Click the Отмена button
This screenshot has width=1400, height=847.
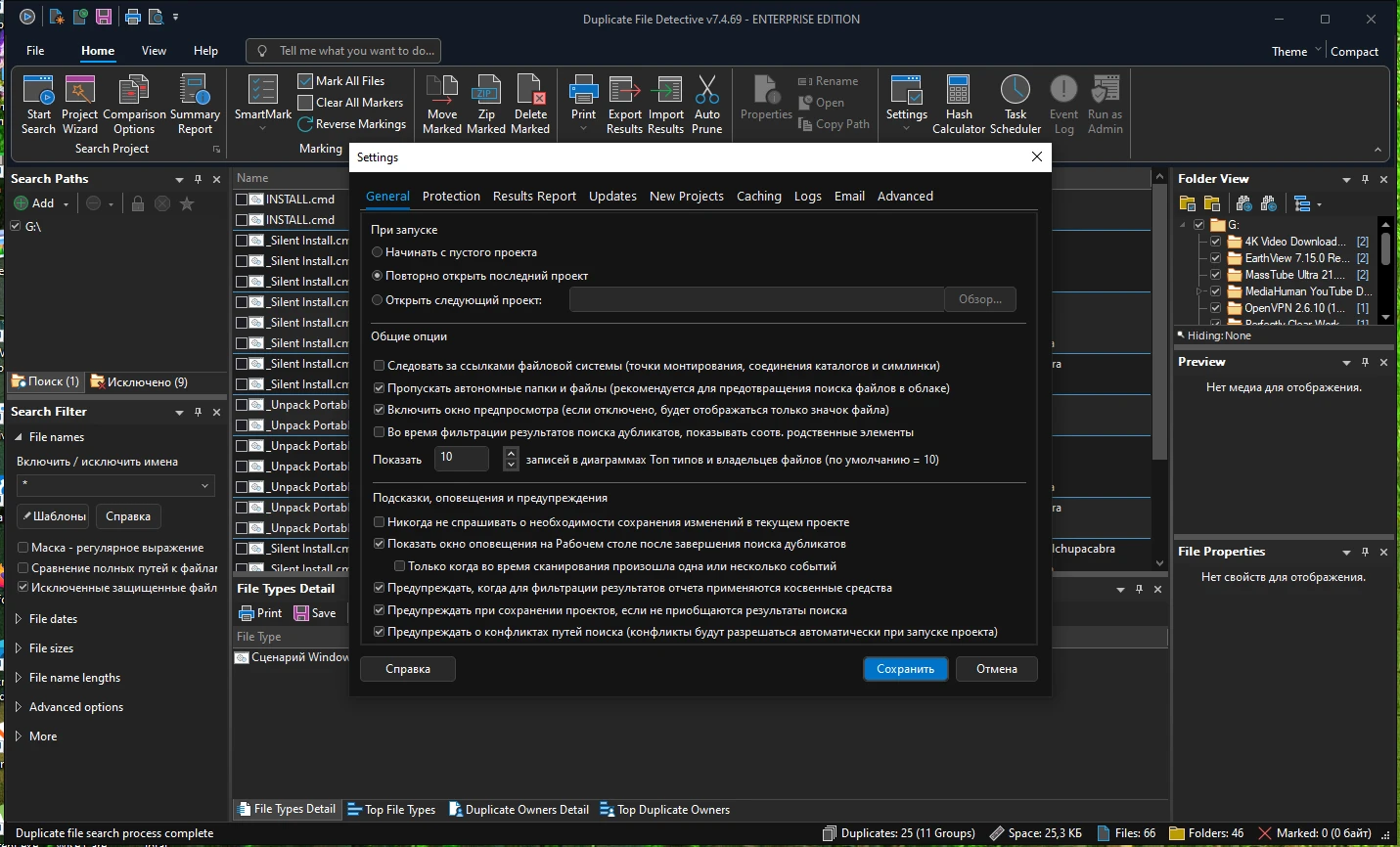click(x=996, y=669)
